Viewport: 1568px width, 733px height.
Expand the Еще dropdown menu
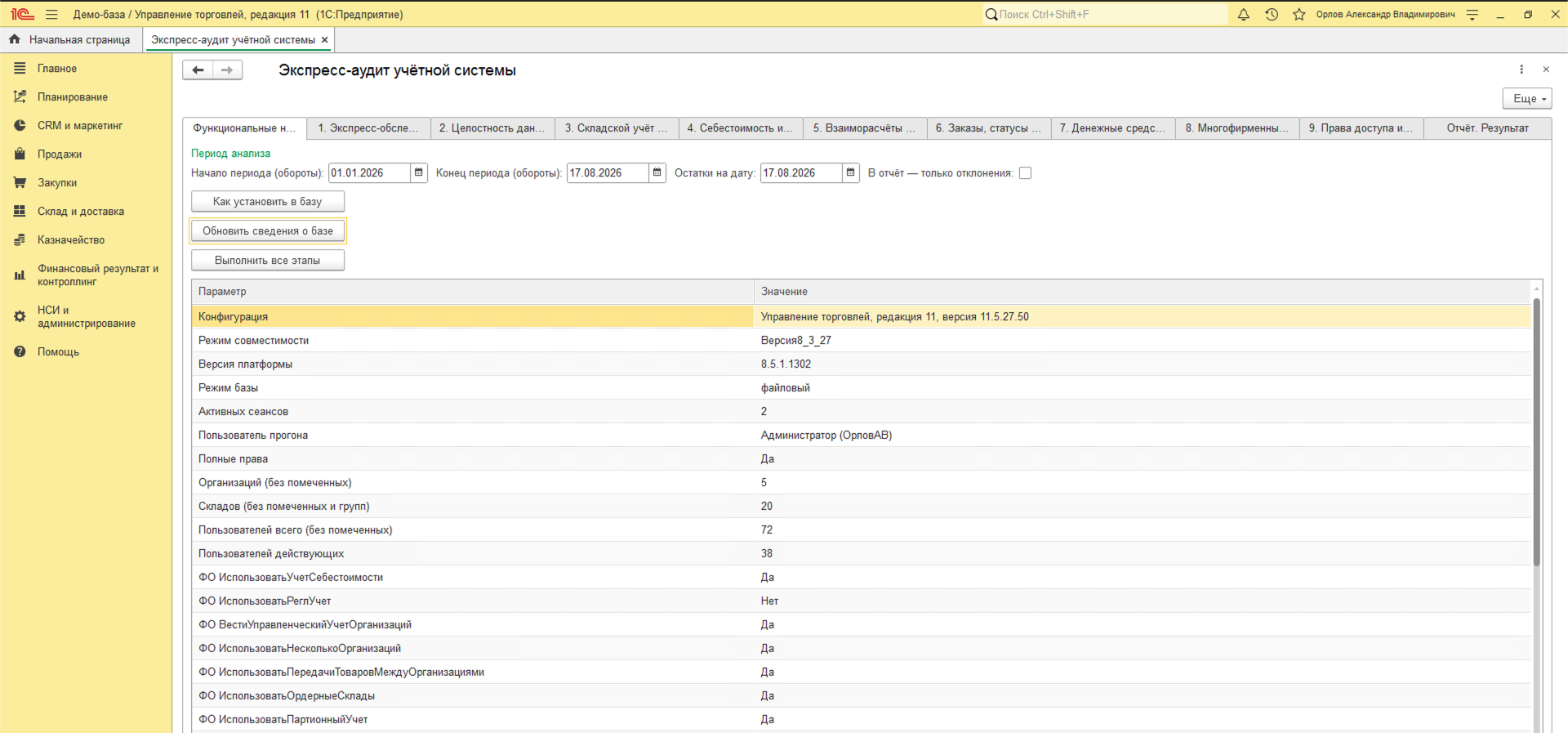coord(1527,98)
